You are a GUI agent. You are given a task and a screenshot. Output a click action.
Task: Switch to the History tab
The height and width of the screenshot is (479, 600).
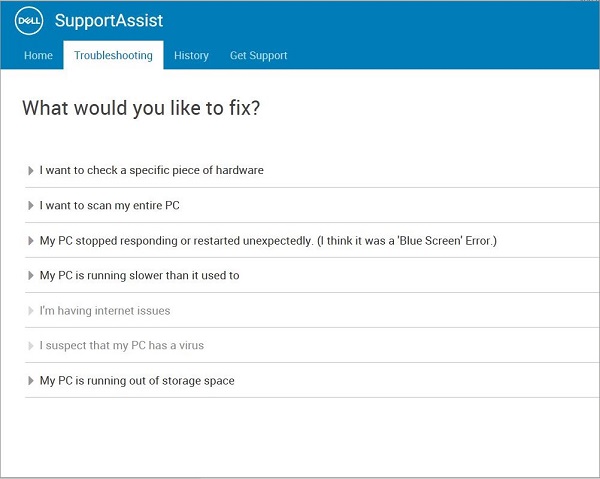pyautogui.click(x=191, y=55)
